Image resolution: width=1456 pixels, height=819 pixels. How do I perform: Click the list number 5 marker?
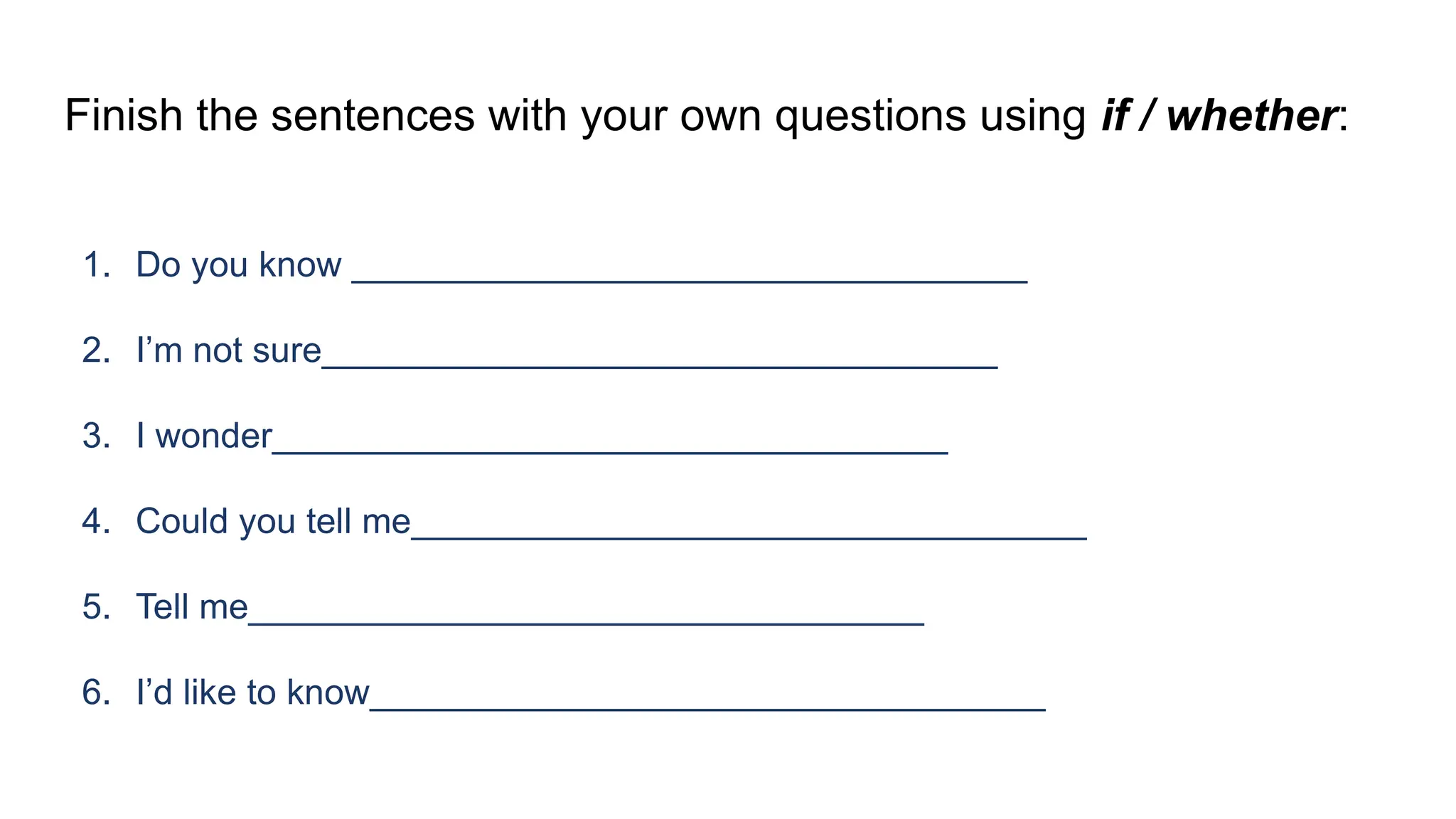coord(96,607)
